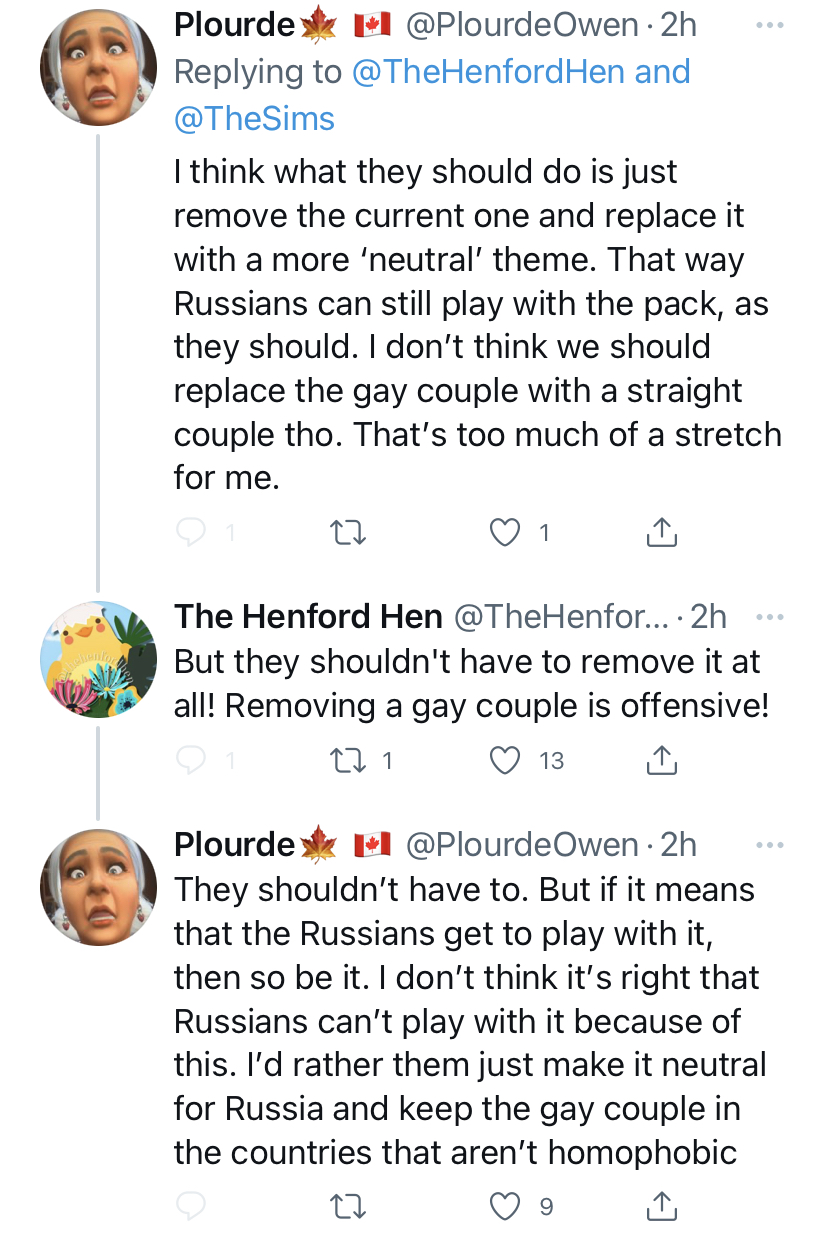
Task: Like Plourde's first tweet with 1 like
Action: click(506, 533)
